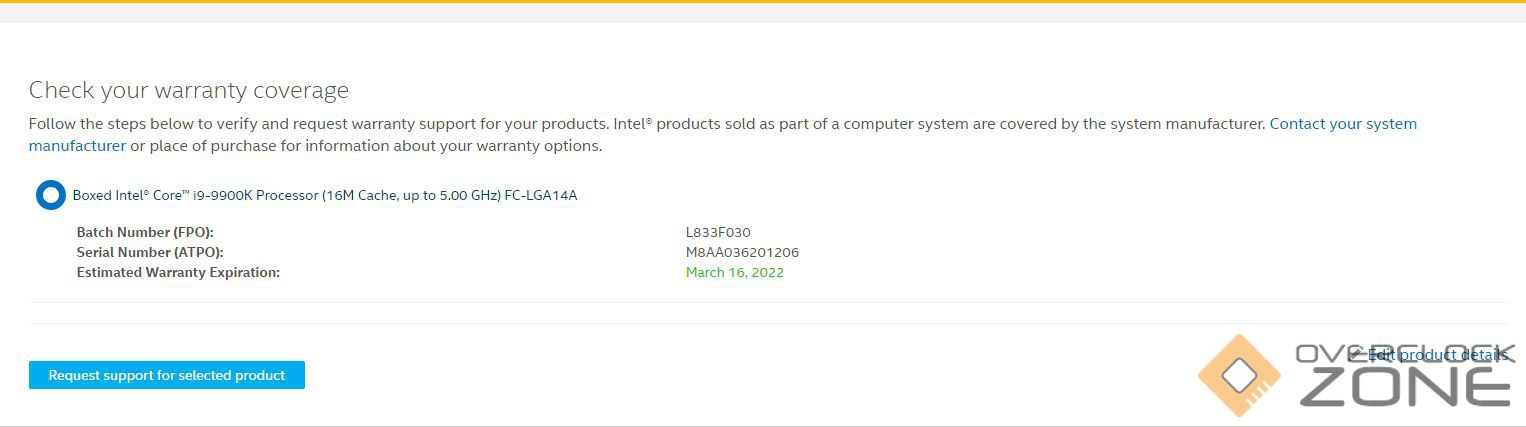Select the Boxed Intel Core i9-9900K radio button

pos(50,195)
